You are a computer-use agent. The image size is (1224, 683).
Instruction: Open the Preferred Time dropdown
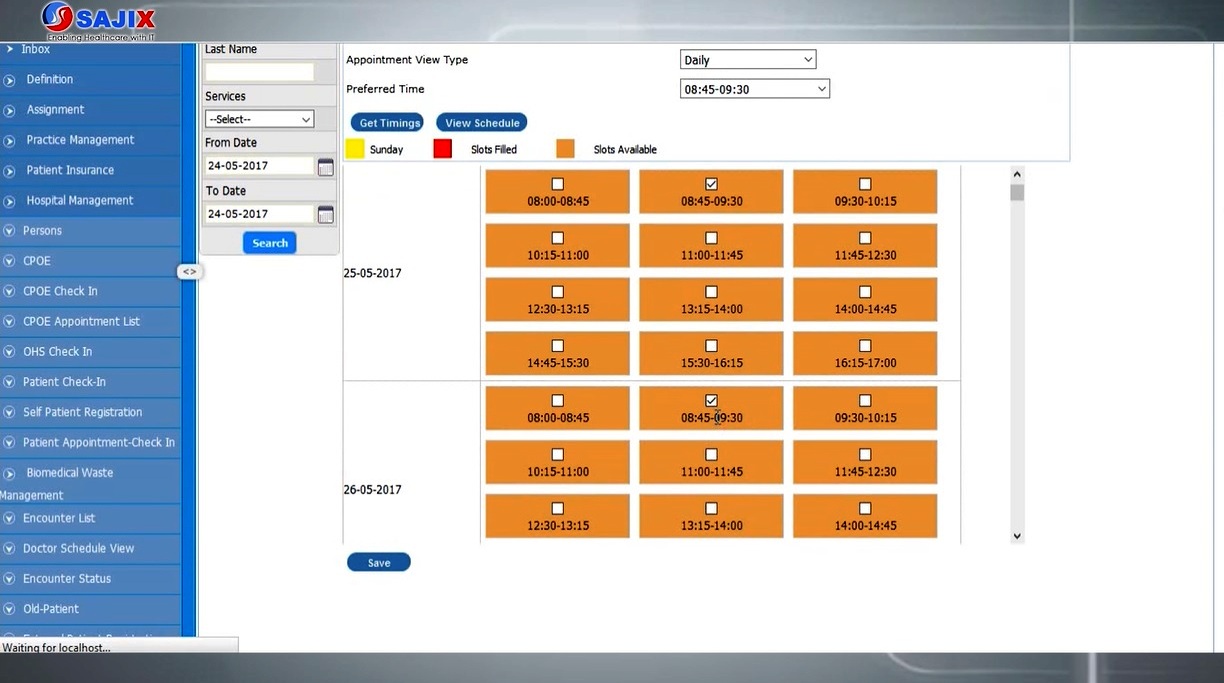(755, 89)
